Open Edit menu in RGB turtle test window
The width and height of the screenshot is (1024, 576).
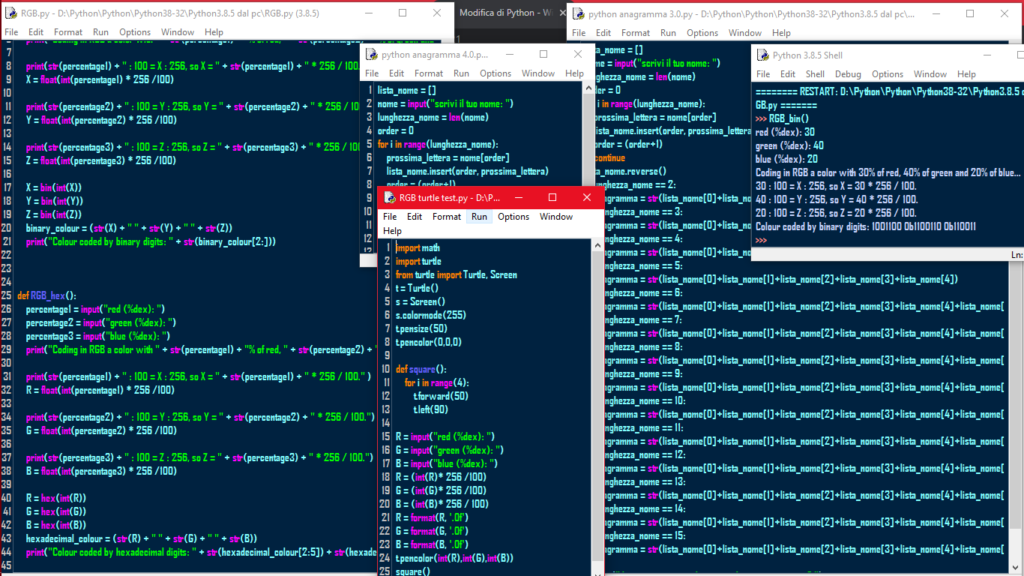(414, 217)
